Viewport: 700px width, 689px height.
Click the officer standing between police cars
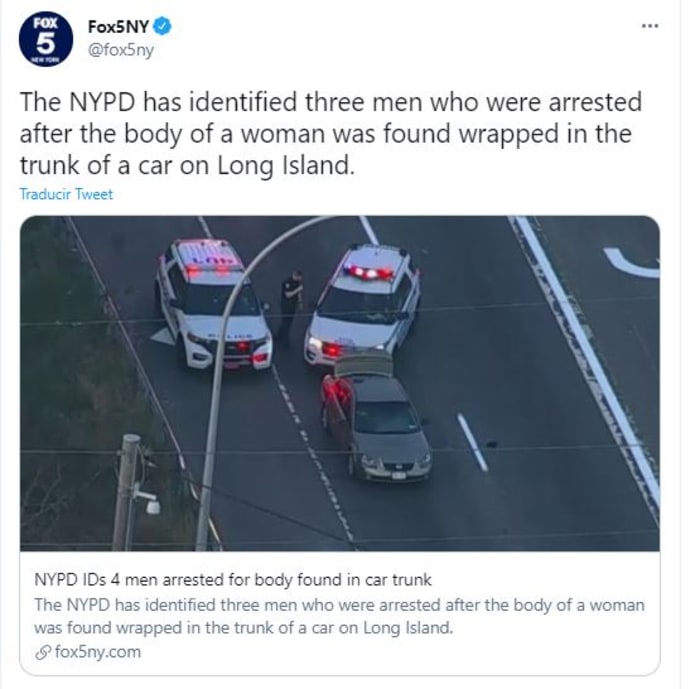pos(291,303)
